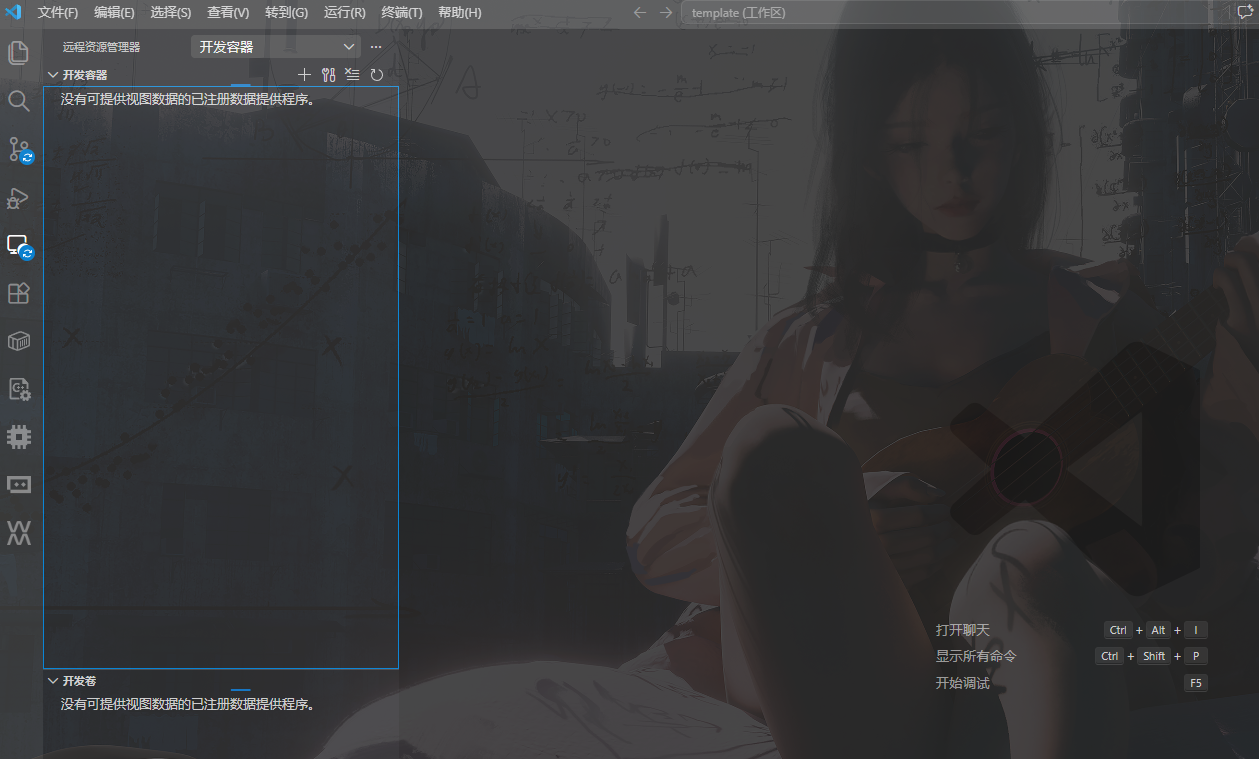Viewport: 1259px width, 759px height.
Task: Click the no-data-provider message under 开发容器
Action: pyautogui.click(x=188, y=99)
